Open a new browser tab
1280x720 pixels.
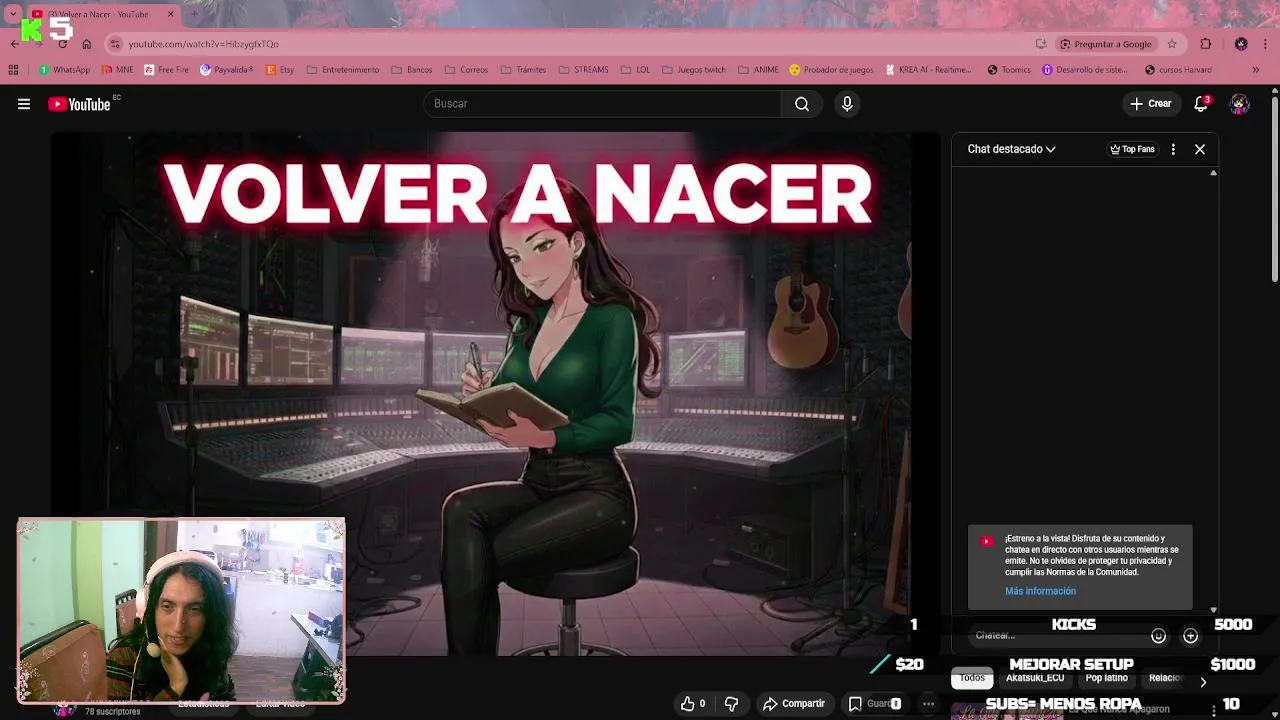coord(194,14)
